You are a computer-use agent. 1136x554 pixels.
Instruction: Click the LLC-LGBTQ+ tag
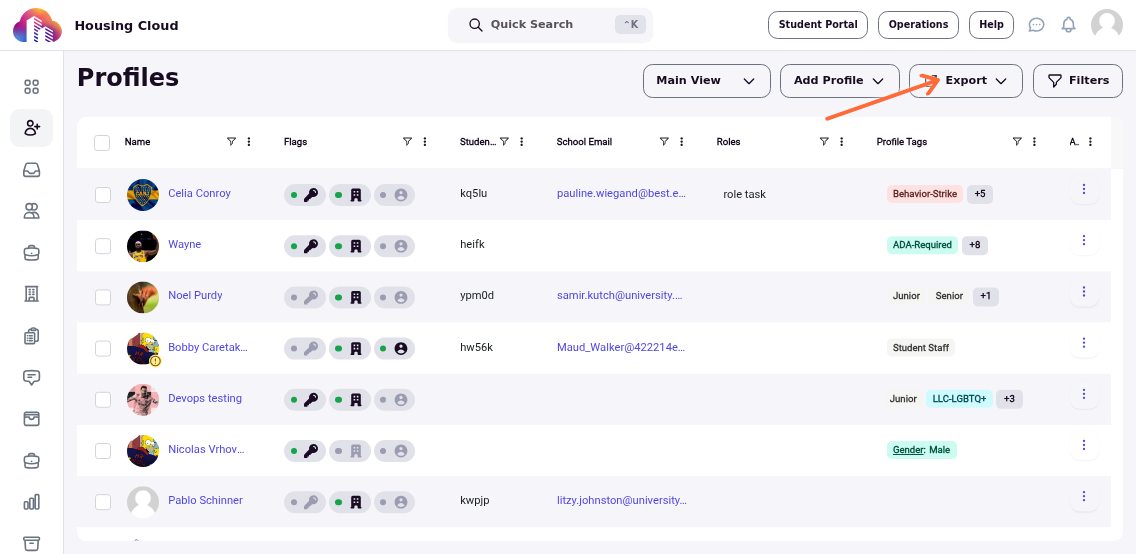pyautogui.click(x=959, y=399)
